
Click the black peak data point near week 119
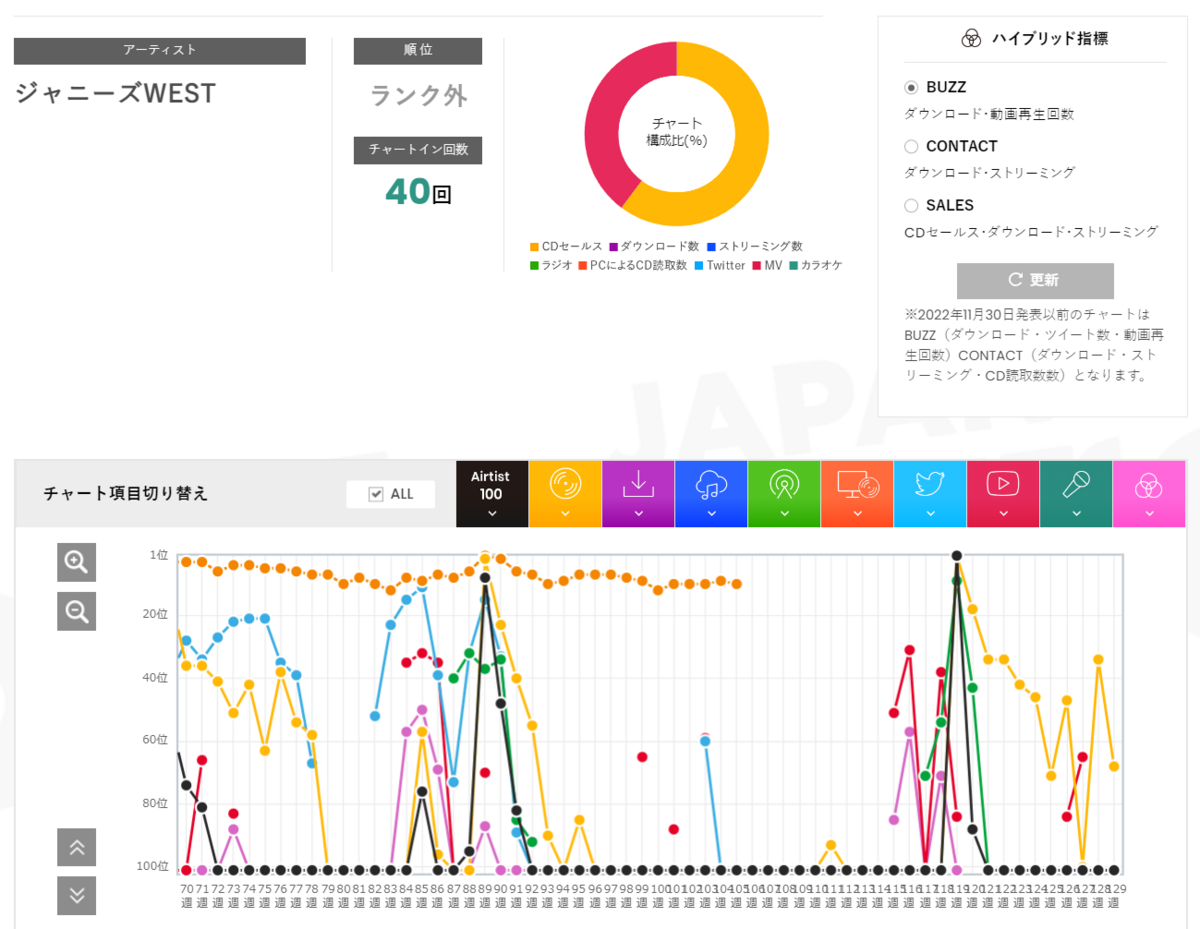pyautogui.click(x=957, y=555)
